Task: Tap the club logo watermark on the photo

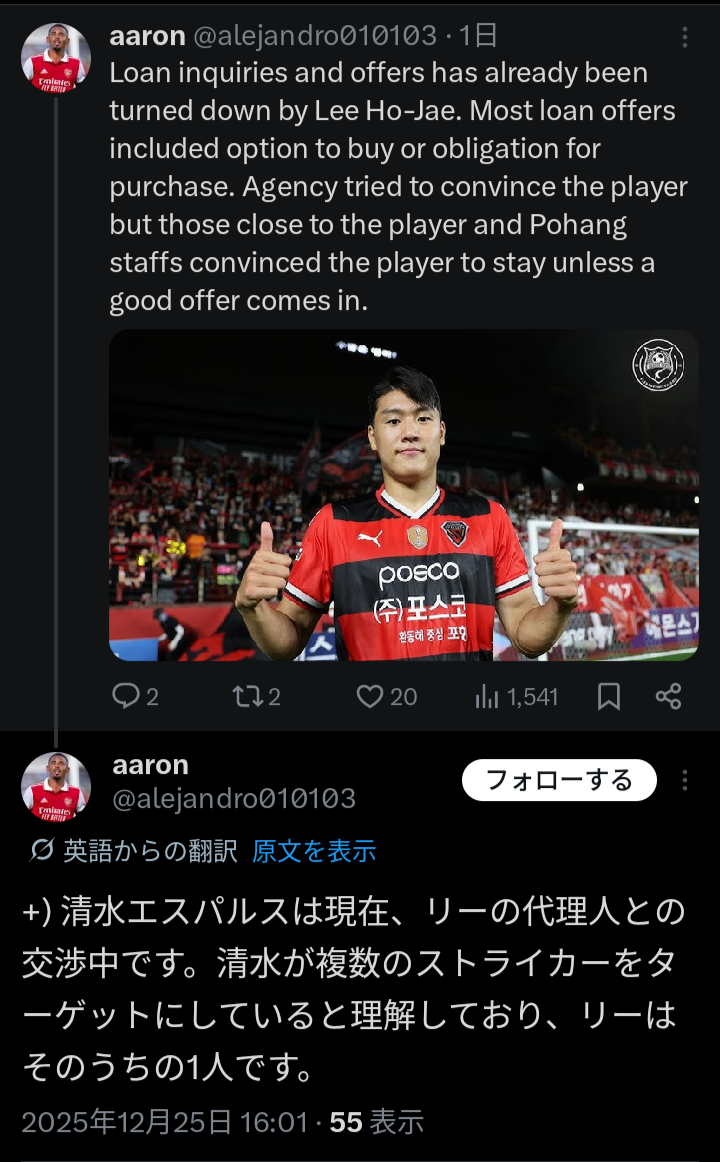Action: click(659, 365)
